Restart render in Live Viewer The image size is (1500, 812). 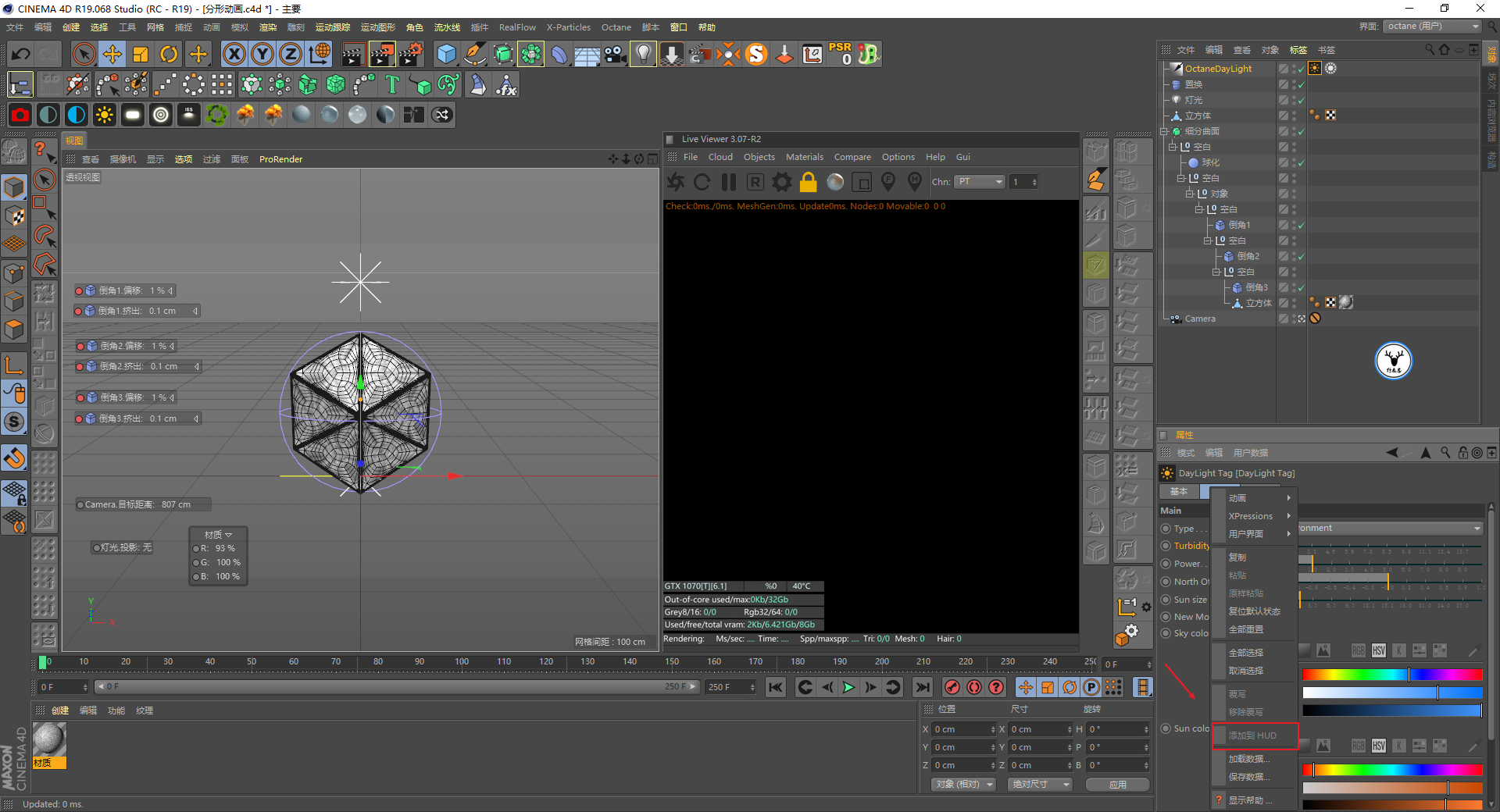click(x=702, y=182)
